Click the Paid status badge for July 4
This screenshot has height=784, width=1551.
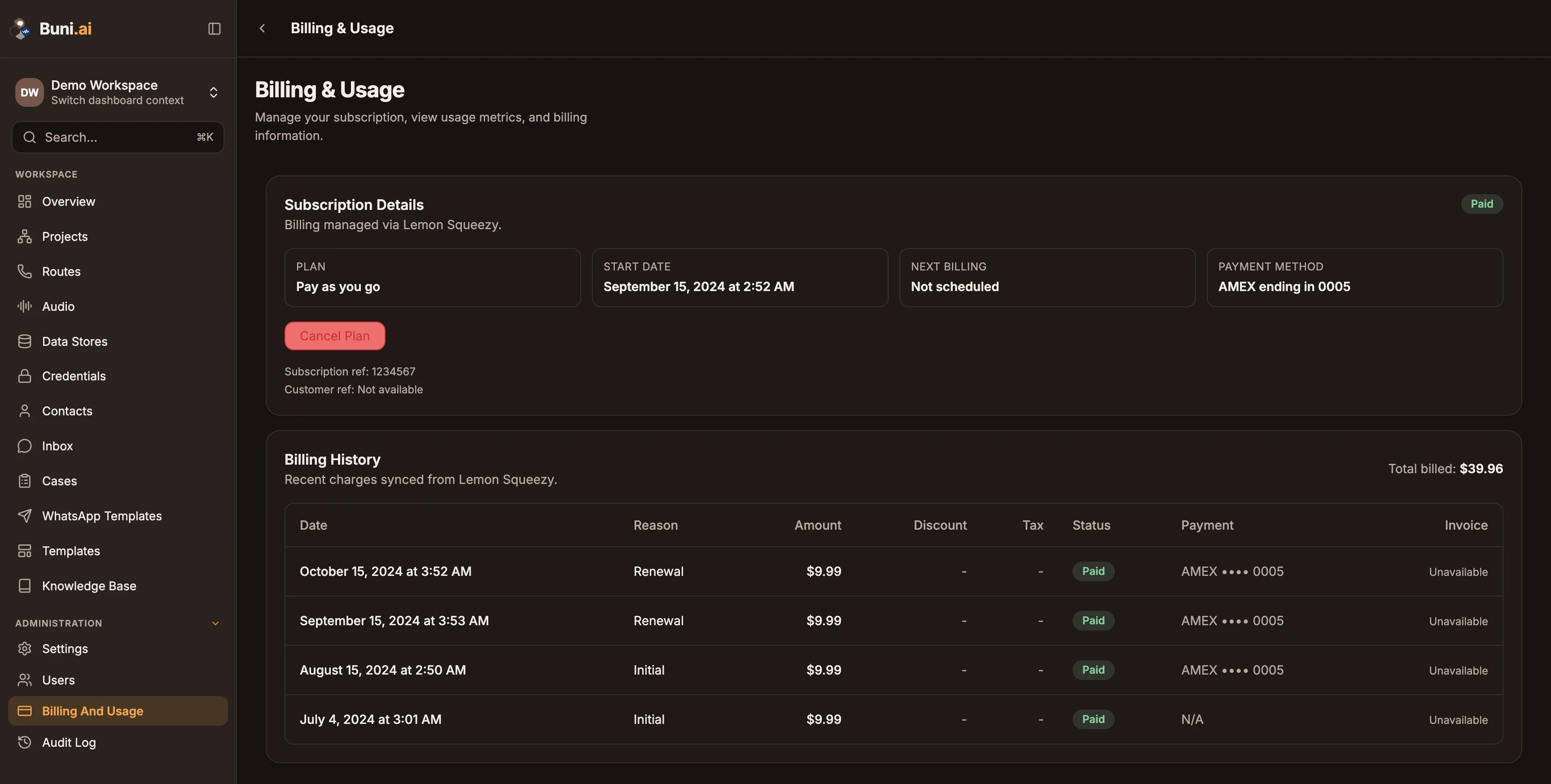[1093, 719]
